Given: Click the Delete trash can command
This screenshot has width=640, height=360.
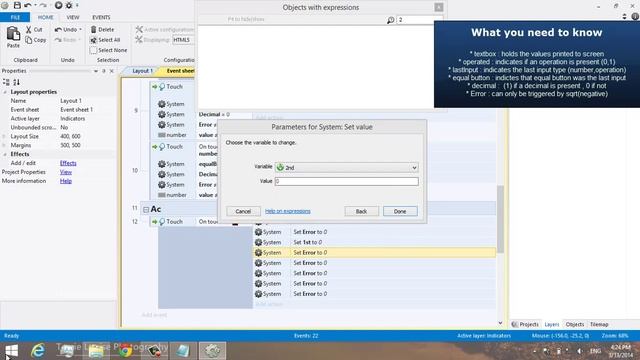Looking at the screenshot, I should (102, 29).
